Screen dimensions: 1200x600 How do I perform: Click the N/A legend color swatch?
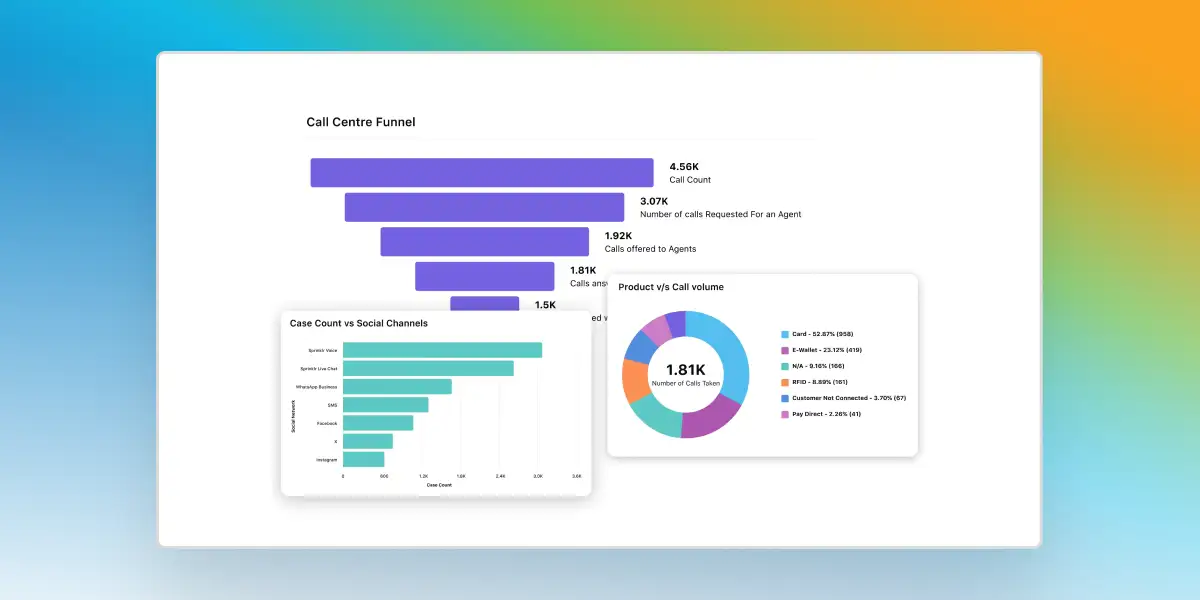click(784, 366)
